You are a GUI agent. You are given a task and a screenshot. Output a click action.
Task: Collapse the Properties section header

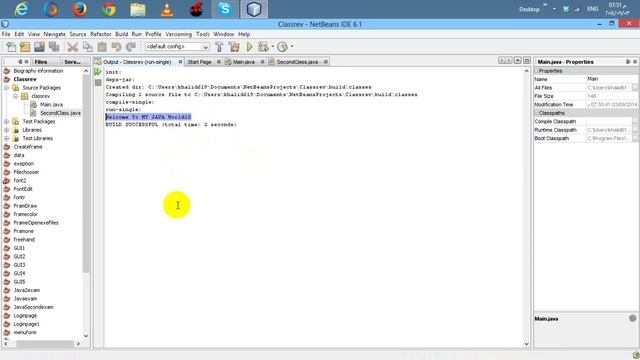[x=537, y=71]
